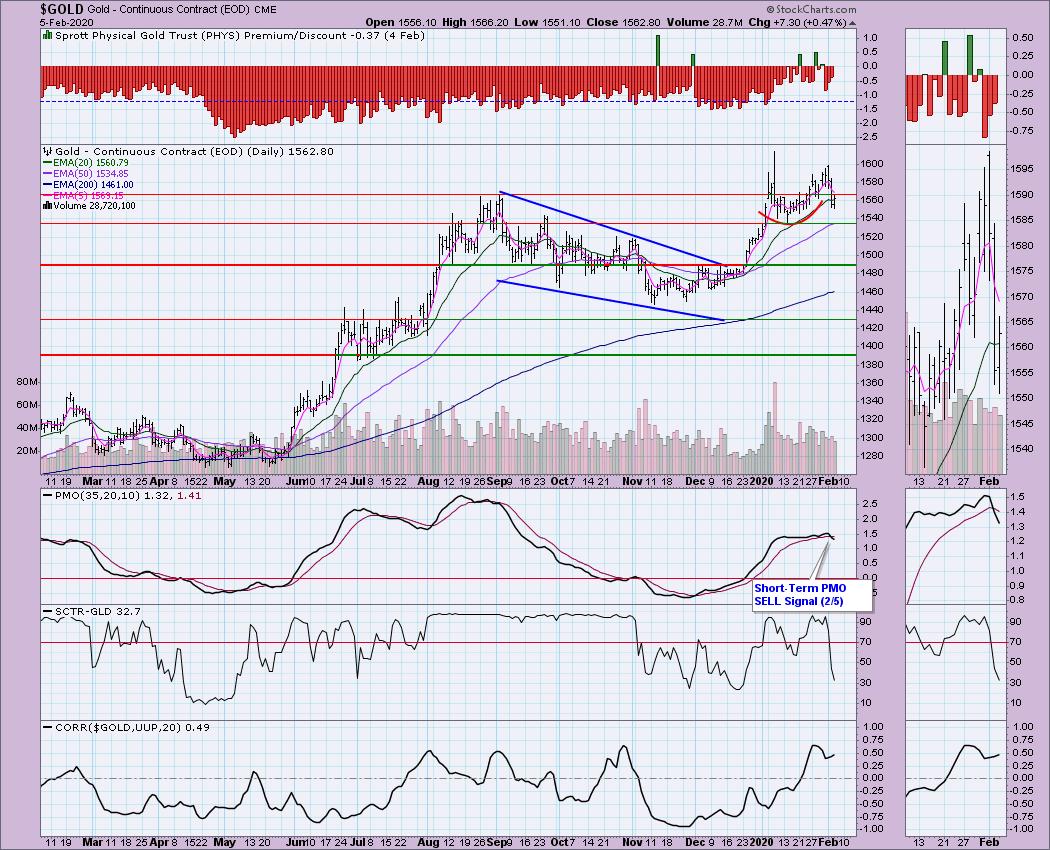Click the $GOLD ticker symbol title

point(62,9)
